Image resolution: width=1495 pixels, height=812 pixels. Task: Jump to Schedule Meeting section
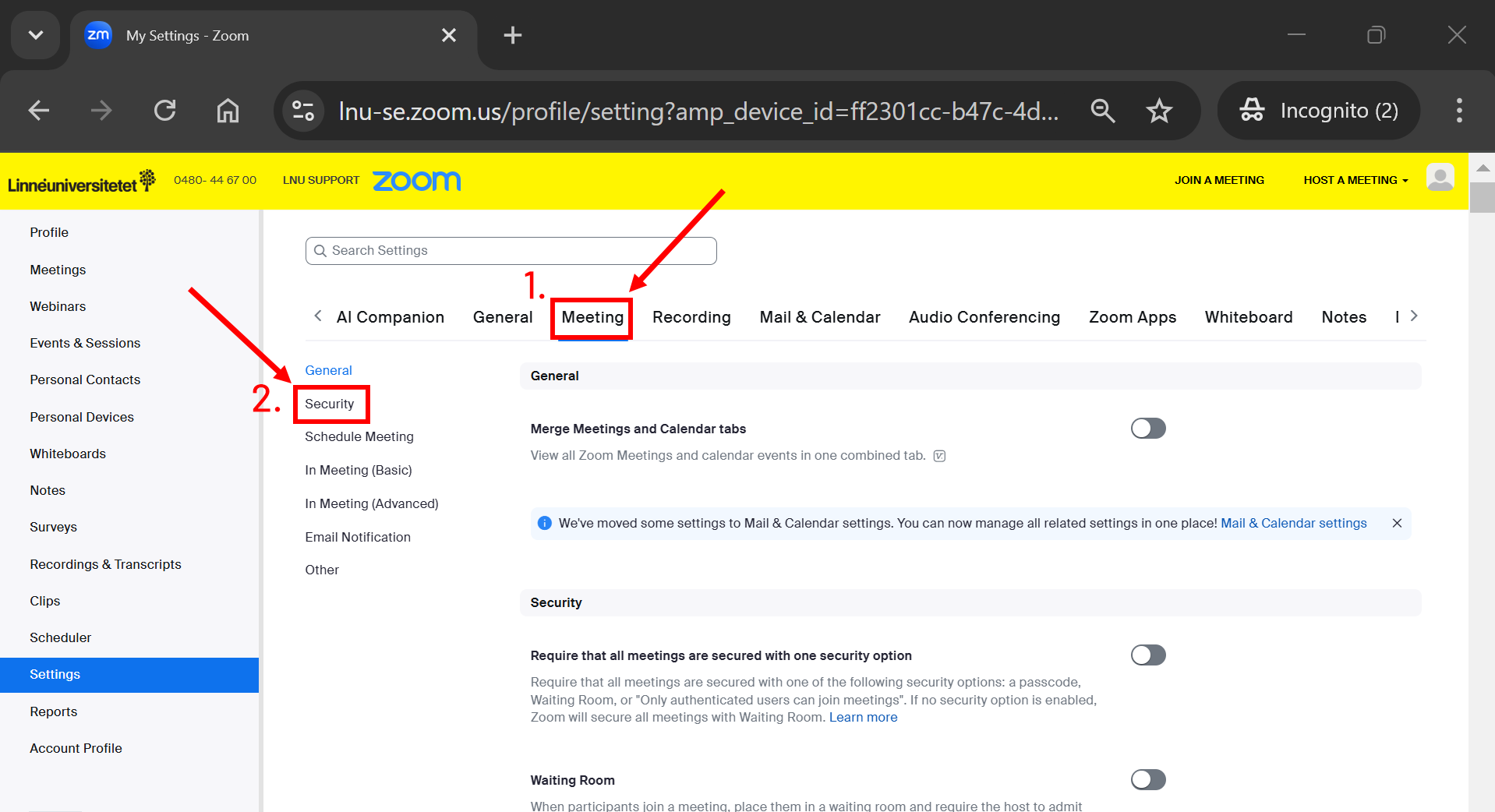point(359,436)
